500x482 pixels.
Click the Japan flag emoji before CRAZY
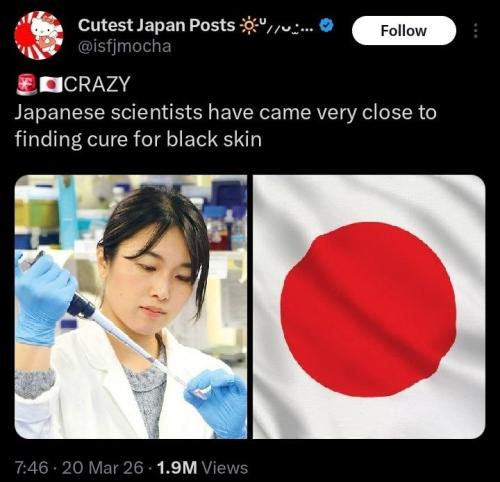(51, 85)
